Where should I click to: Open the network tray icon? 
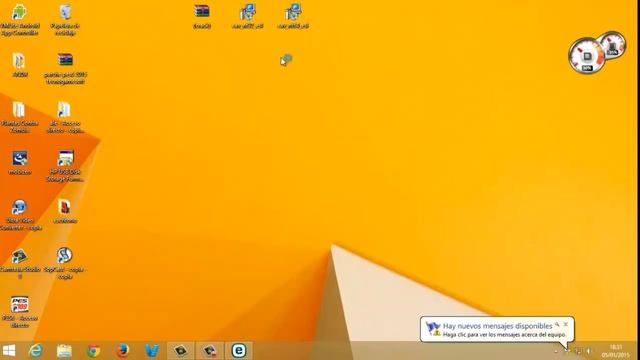pyautogui.click(x=578, y=351)
